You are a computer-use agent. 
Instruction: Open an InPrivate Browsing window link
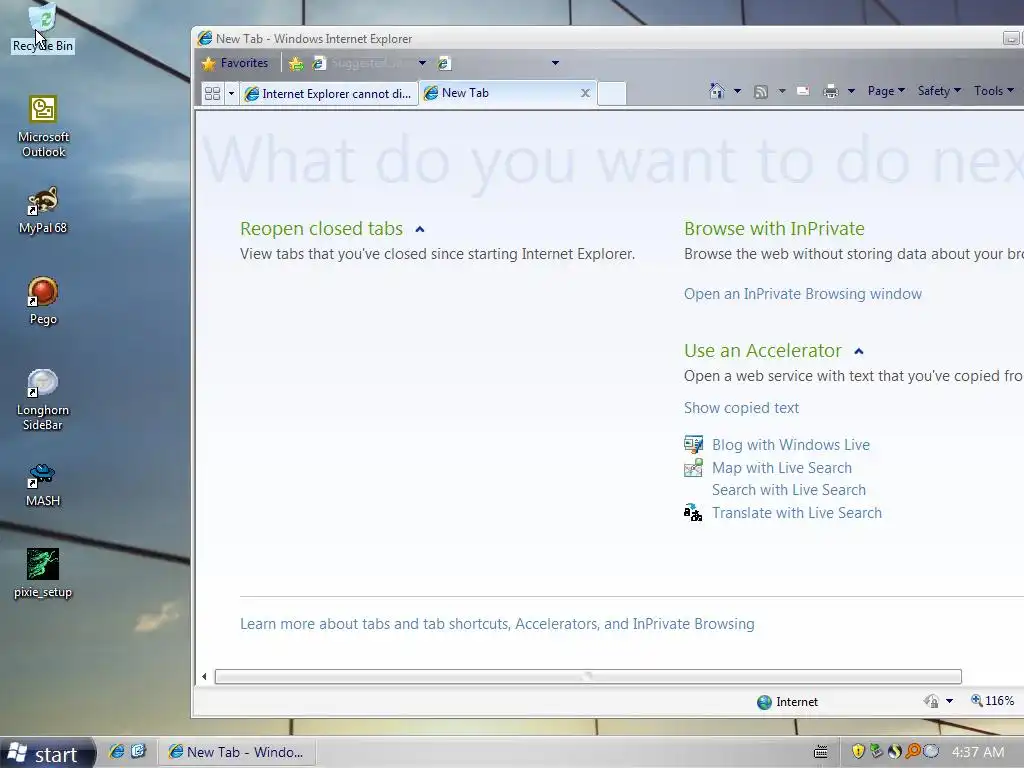(x=803, y=294)
